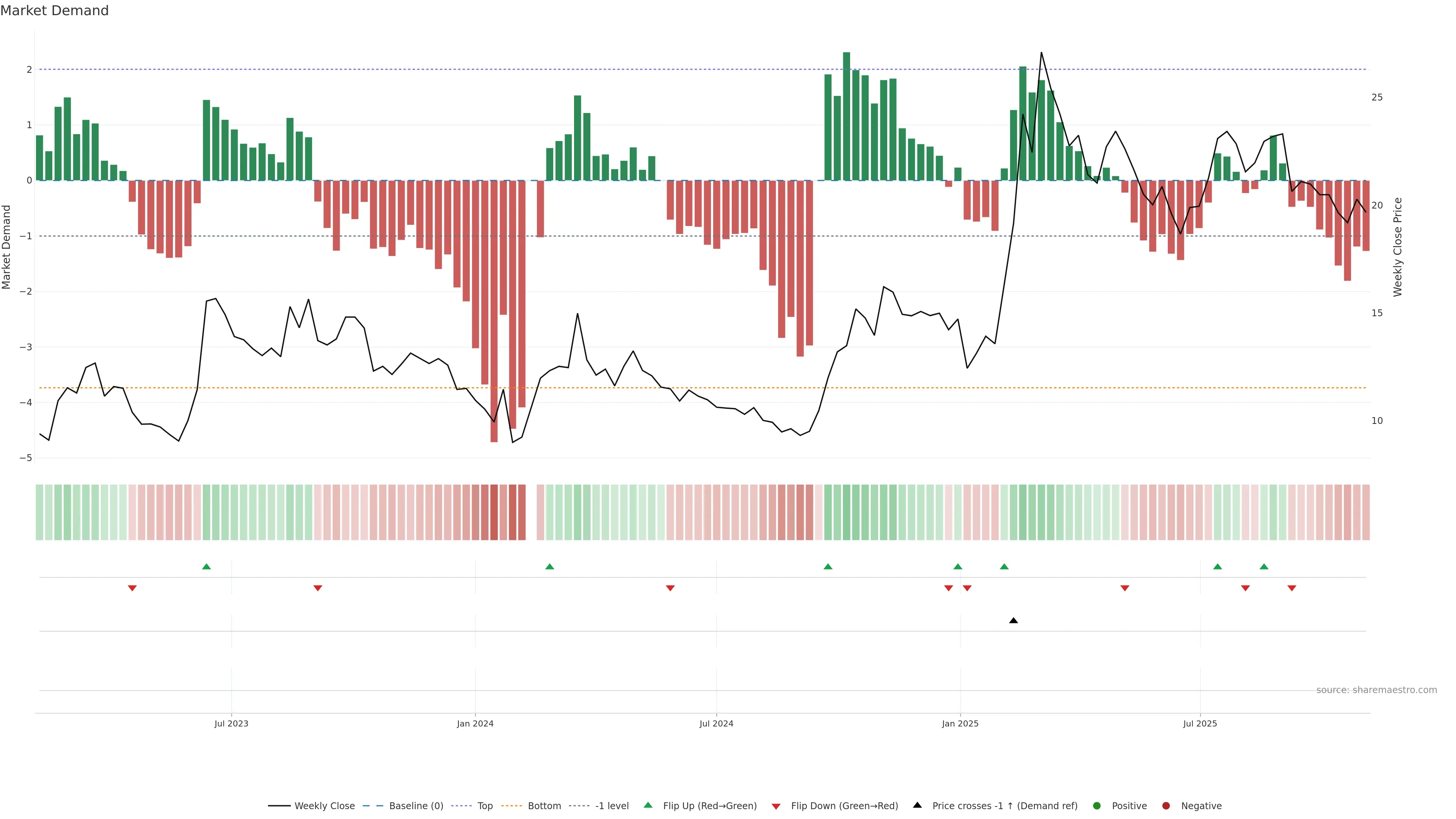Click the Jul 2024 x-axis label

[716, 723]
